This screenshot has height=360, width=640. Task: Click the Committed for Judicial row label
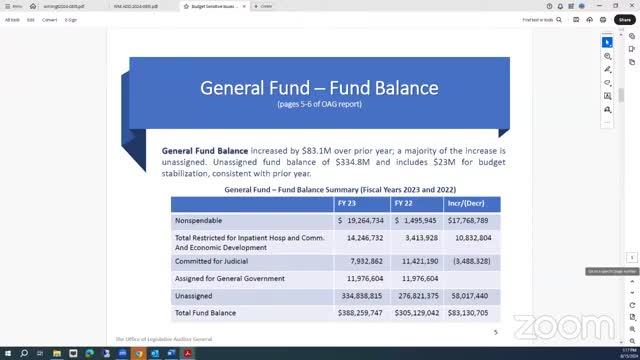pyautogui.click(x=211, y=261)
